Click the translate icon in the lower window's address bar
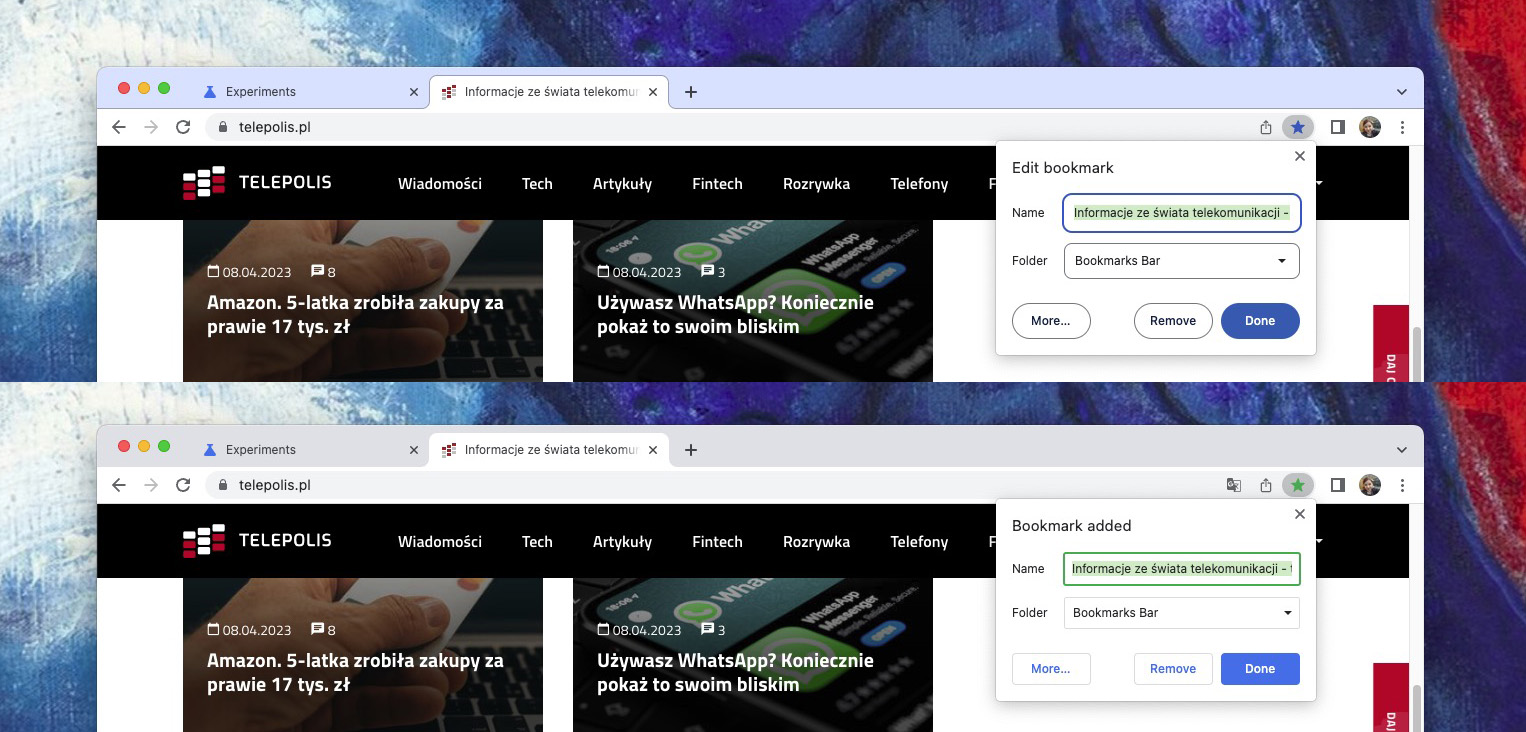 click(x=1234, y=485)
